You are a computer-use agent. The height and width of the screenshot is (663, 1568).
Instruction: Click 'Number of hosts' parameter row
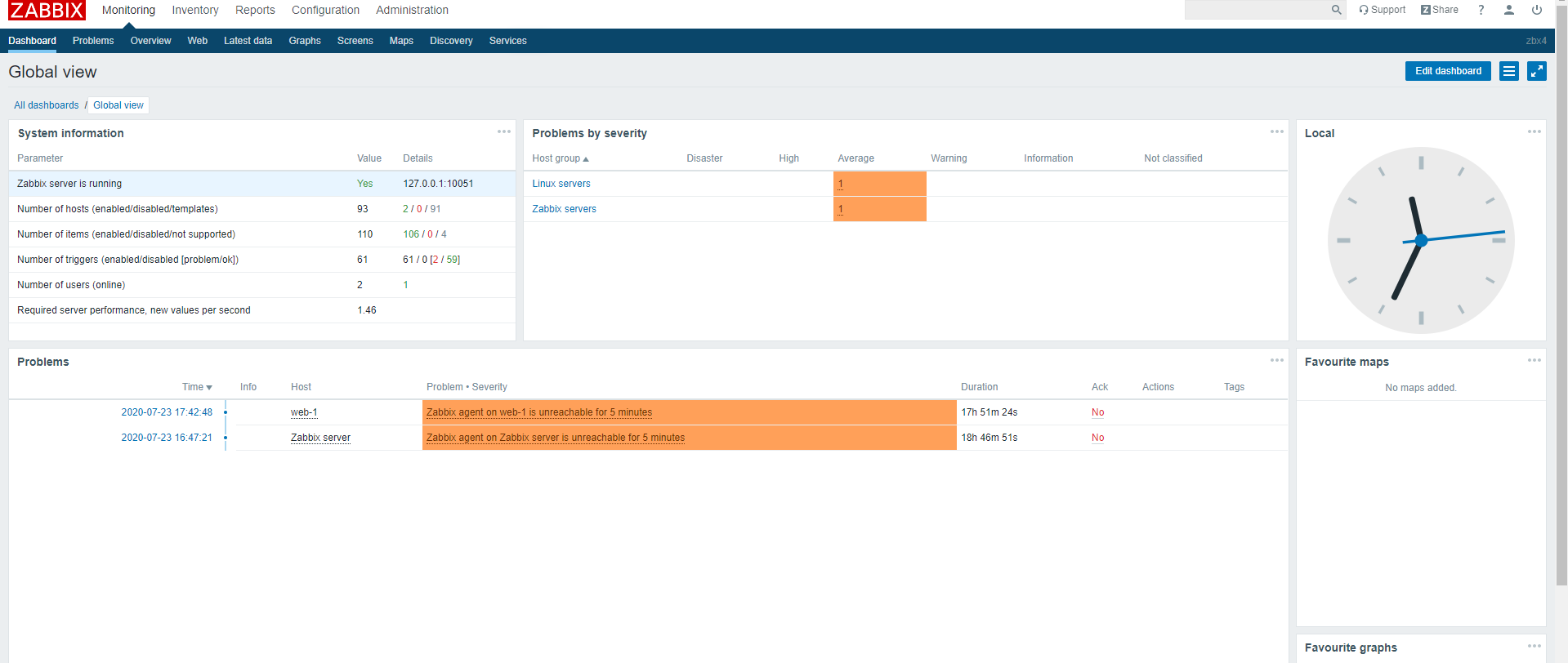(262, 209)
